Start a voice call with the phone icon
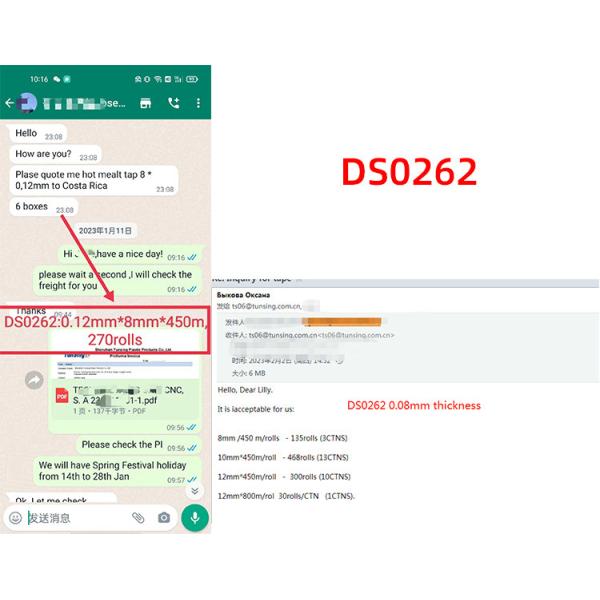 (173, 103)
